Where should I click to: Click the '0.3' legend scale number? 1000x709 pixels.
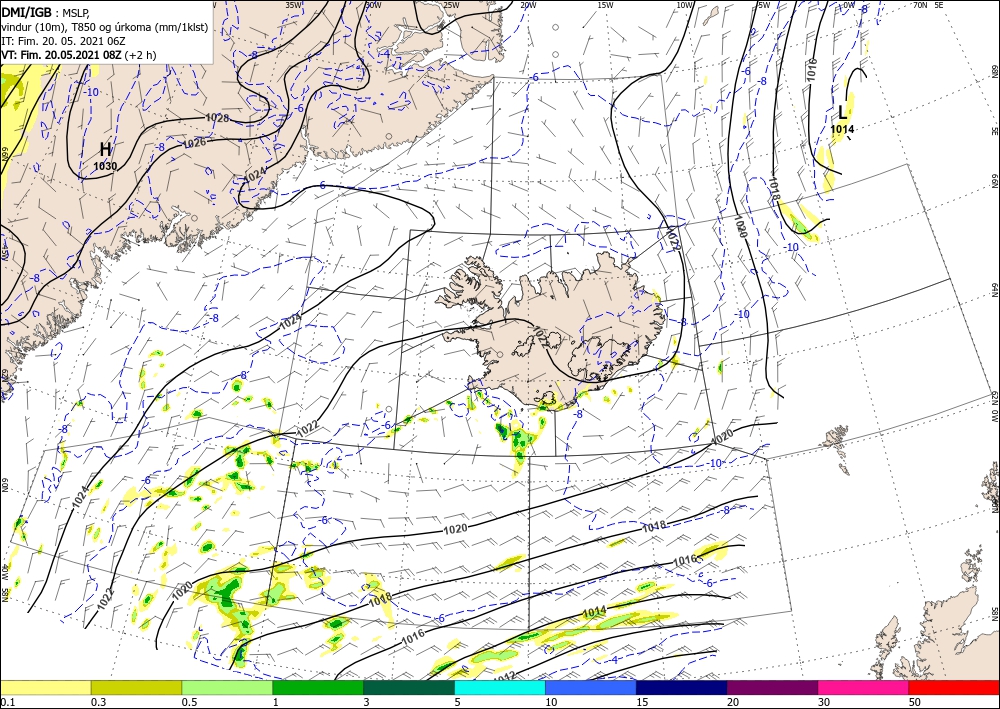tap(98, 702)
